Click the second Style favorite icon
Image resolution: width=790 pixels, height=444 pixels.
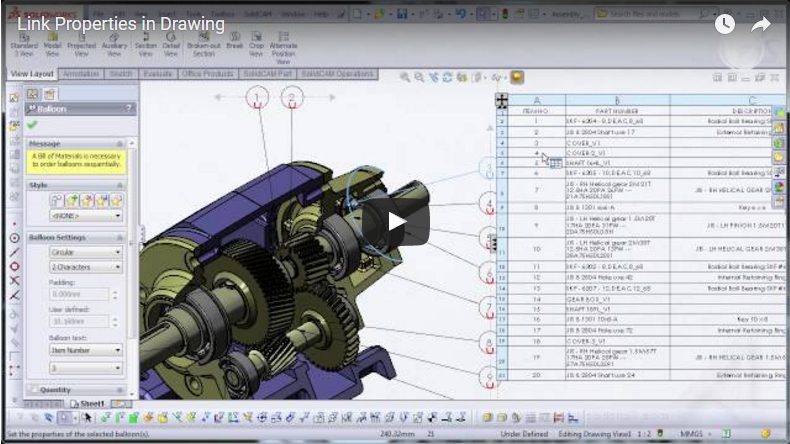pos(72,201)
